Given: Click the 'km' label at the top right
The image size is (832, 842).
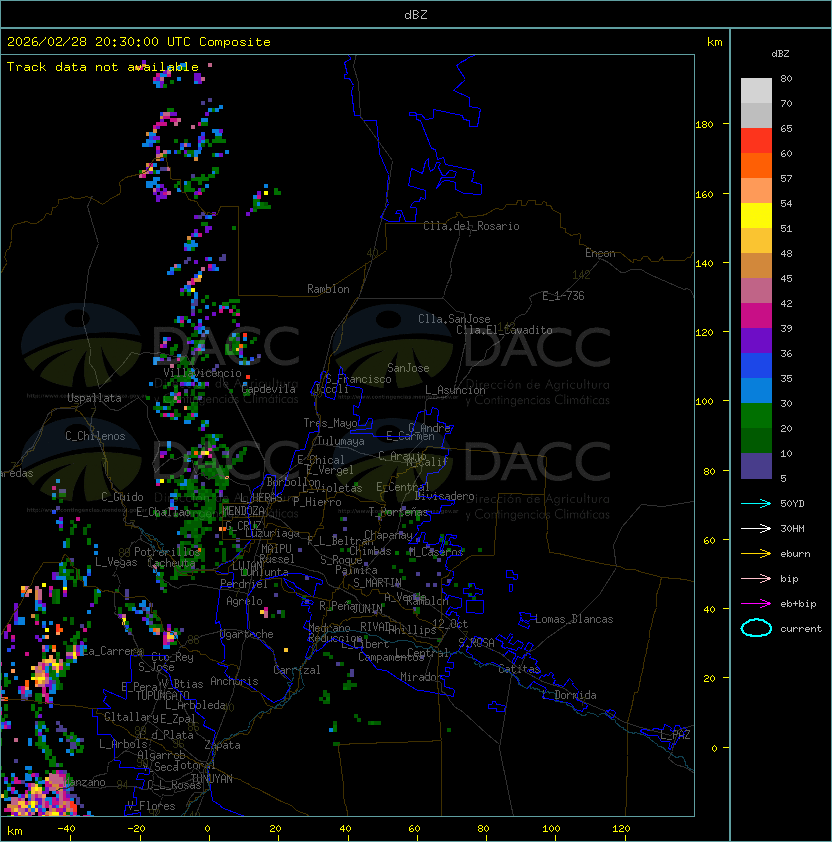Looking at the screenshot, I should tap(714, 42).
